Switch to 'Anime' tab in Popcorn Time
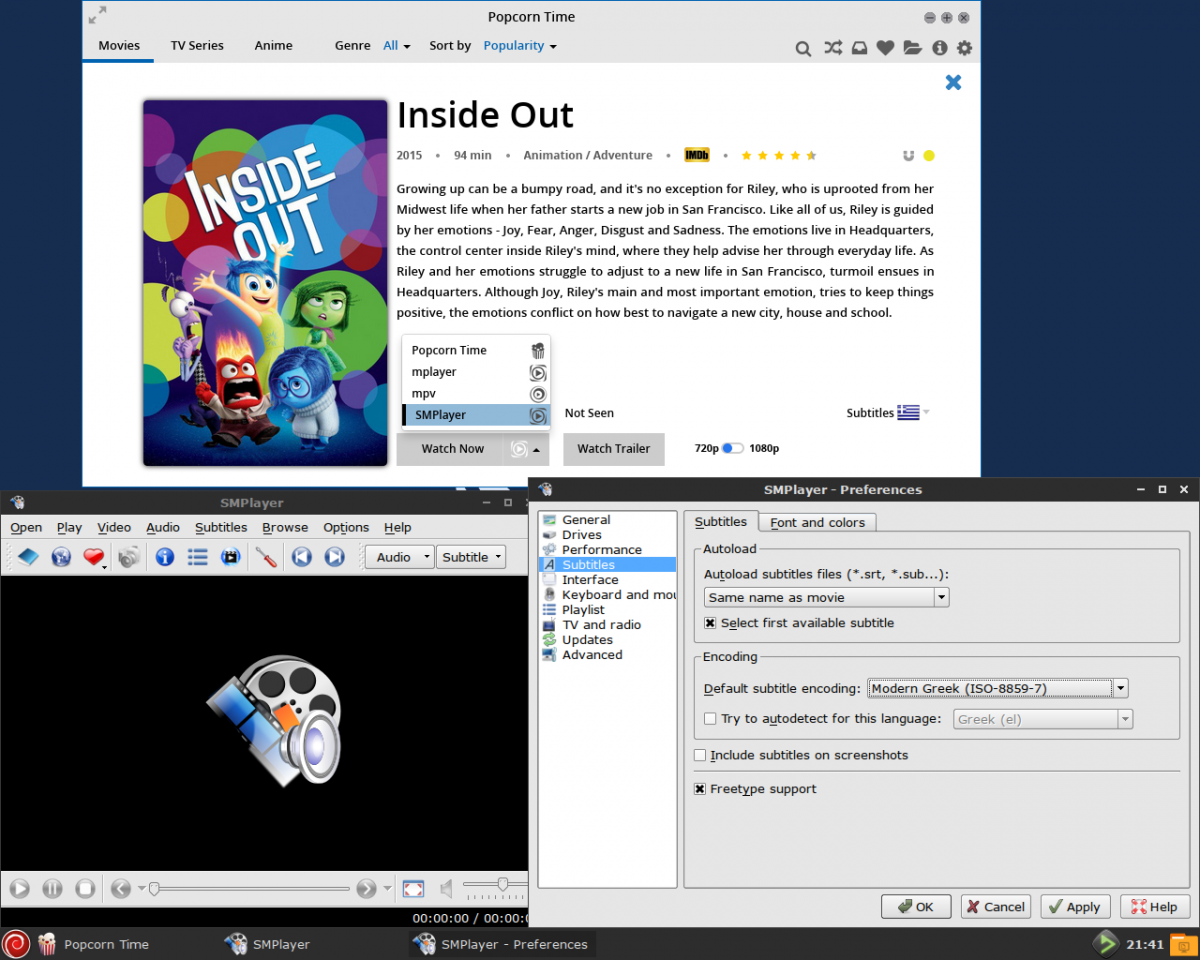Screen dimensions: 1200x960 (x=273, y=45)
